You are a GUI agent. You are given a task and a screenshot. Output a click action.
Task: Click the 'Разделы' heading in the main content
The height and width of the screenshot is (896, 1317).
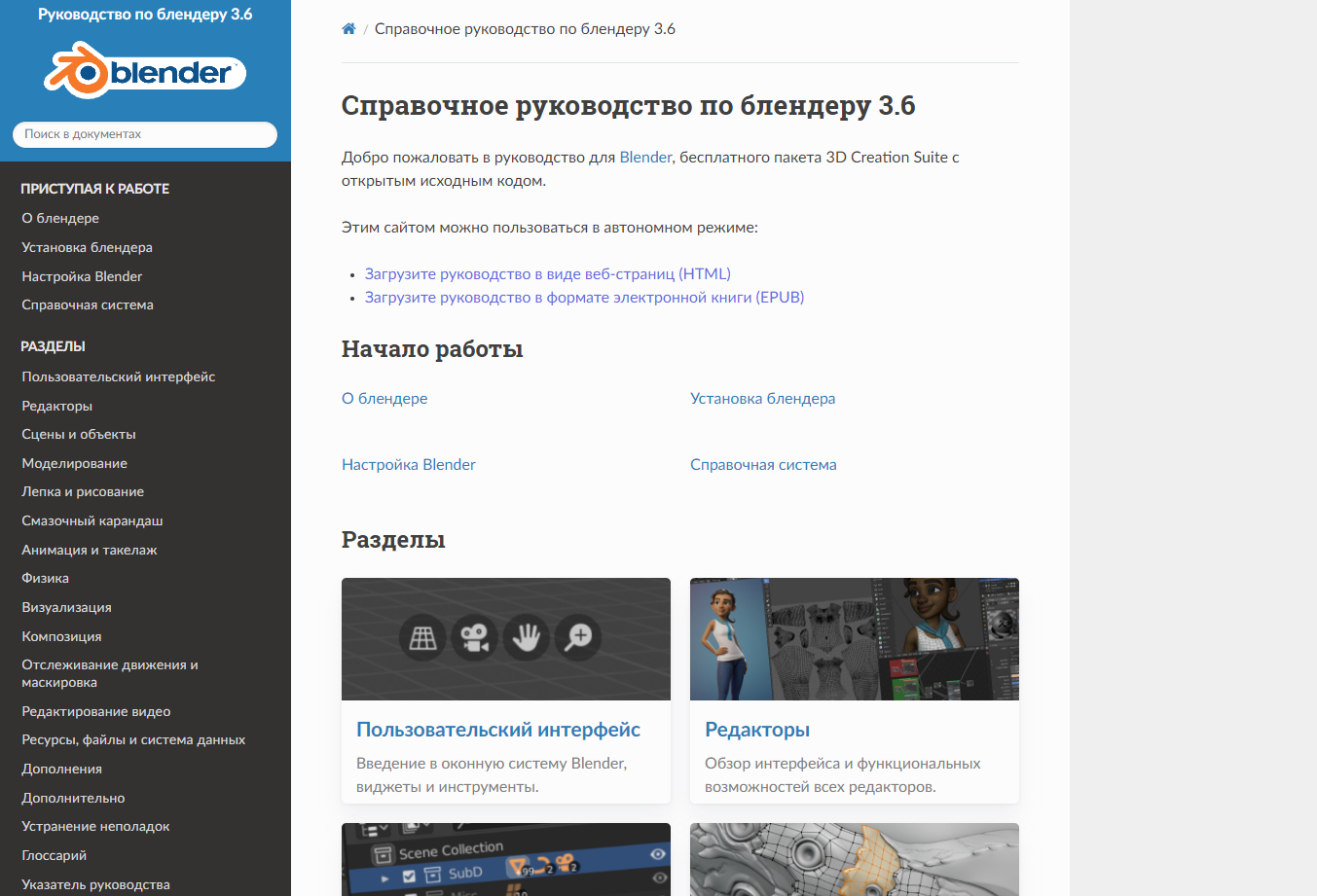coord(393,540)
